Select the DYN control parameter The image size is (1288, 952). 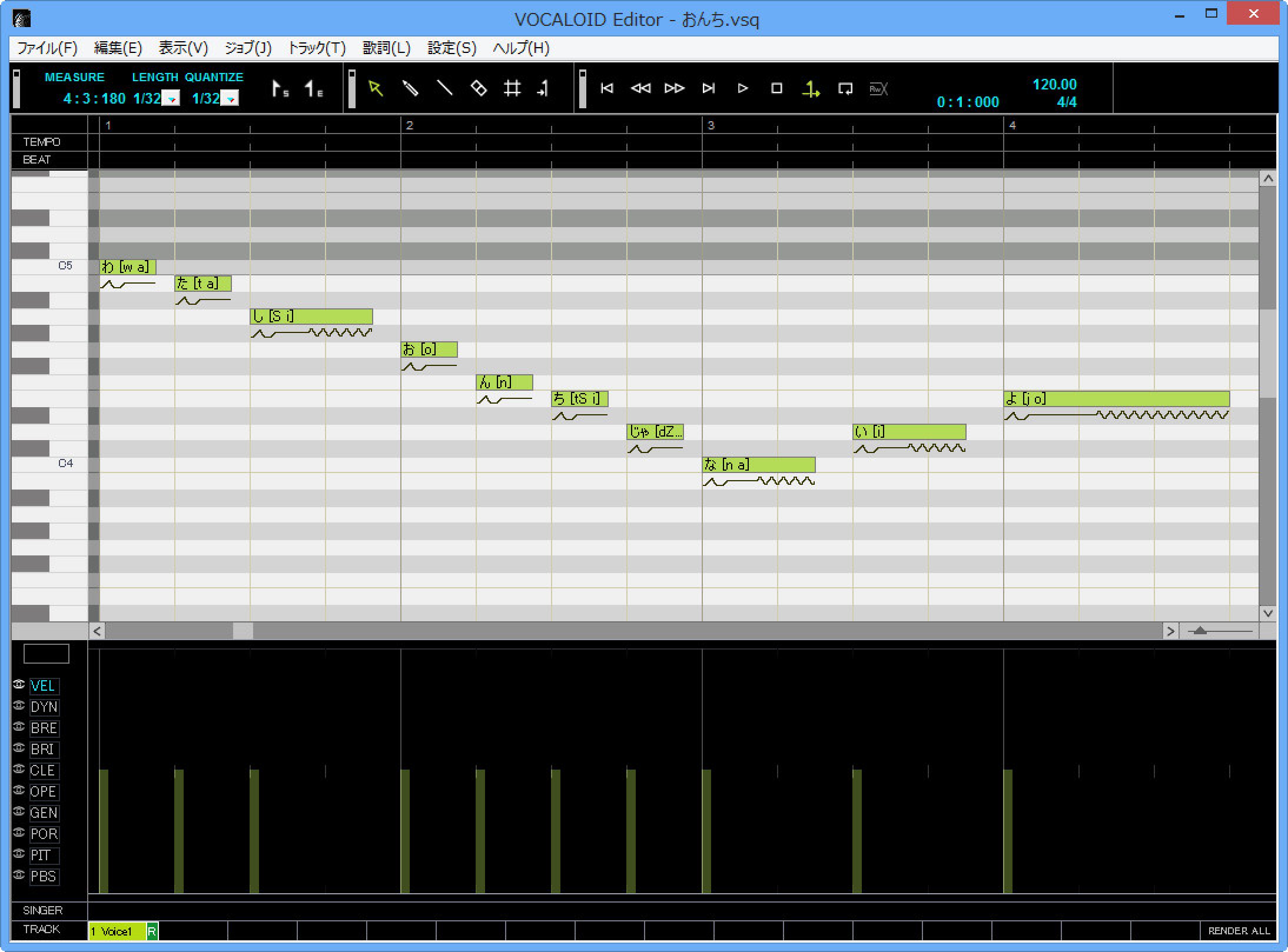[x=44, y=707]
